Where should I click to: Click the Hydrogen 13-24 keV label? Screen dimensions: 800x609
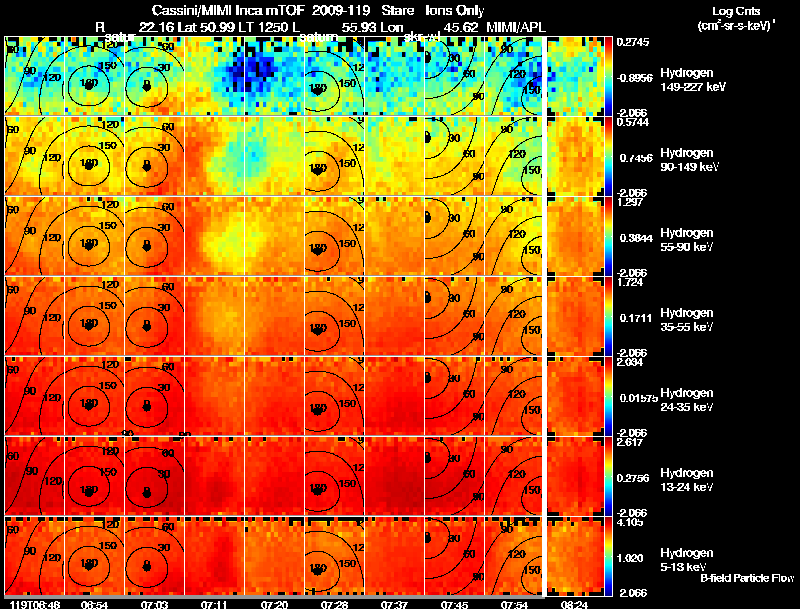(687, 480)
